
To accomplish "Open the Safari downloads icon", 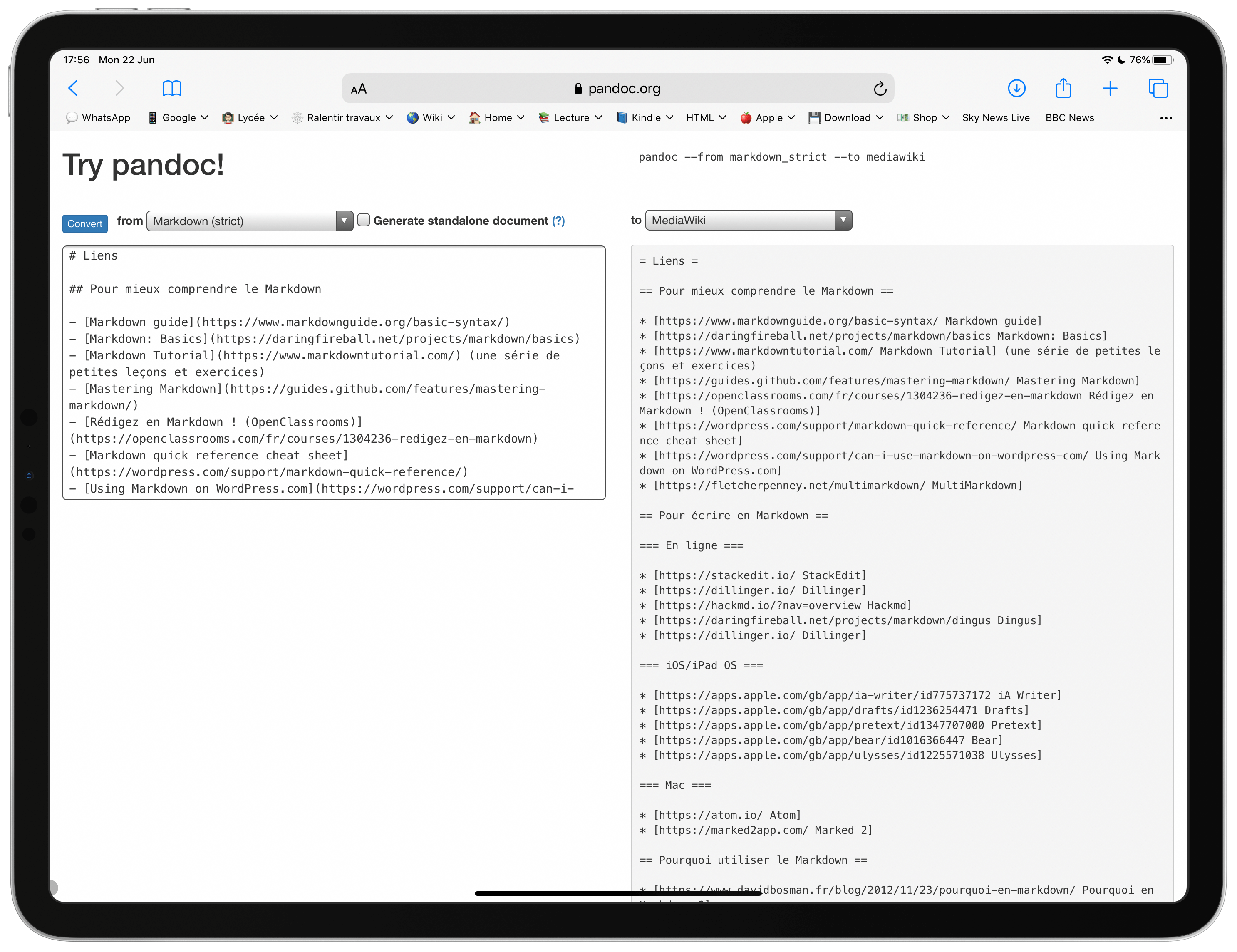I will tap(1016, 88).
